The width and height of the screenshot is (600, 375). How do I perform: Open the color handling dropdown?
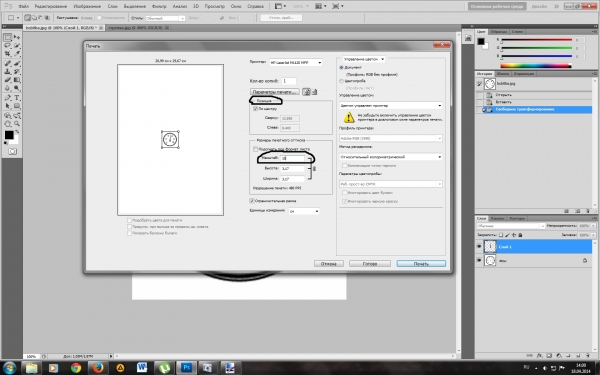coord(391,105)
